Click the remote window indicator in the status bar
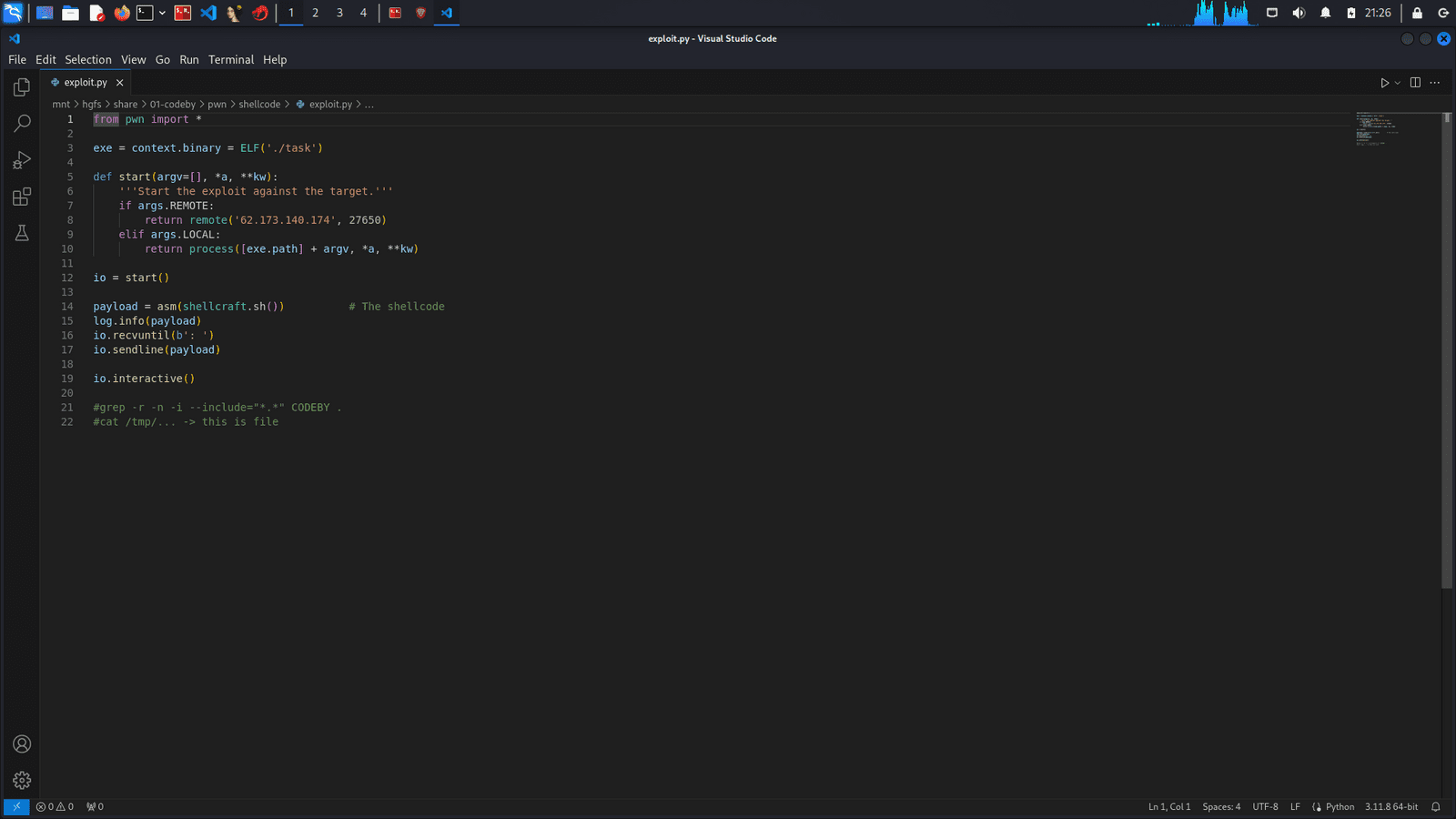 (x=16, y=807)
